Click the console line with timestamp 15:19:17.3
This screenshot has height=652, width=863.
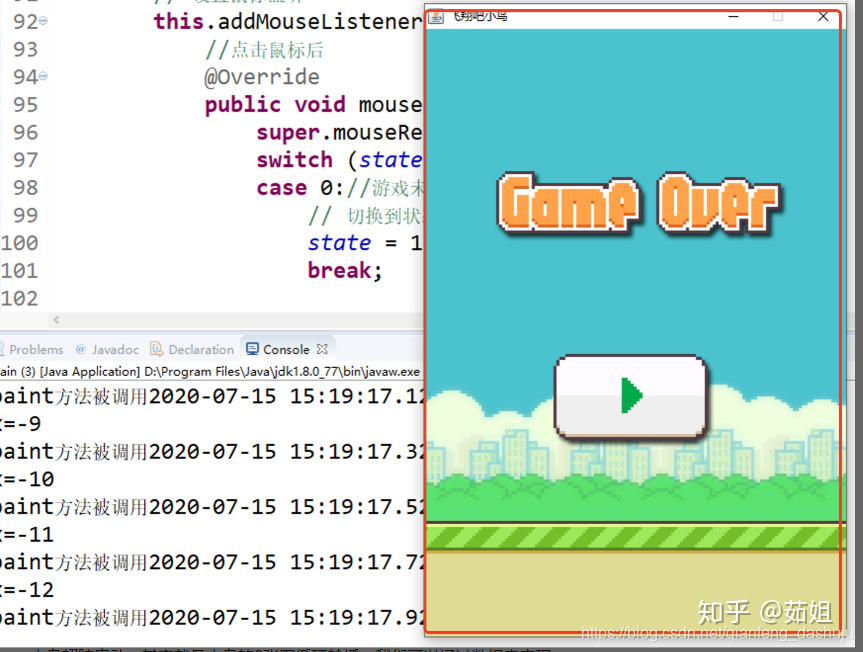(x=212, y=452)
